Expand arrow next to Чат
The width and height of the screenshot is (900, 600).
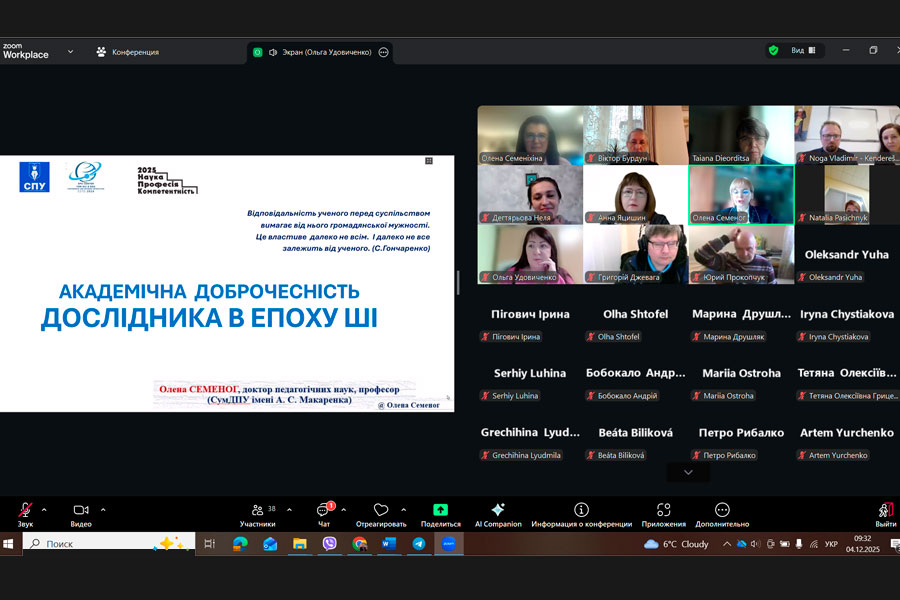pos(344,510)
